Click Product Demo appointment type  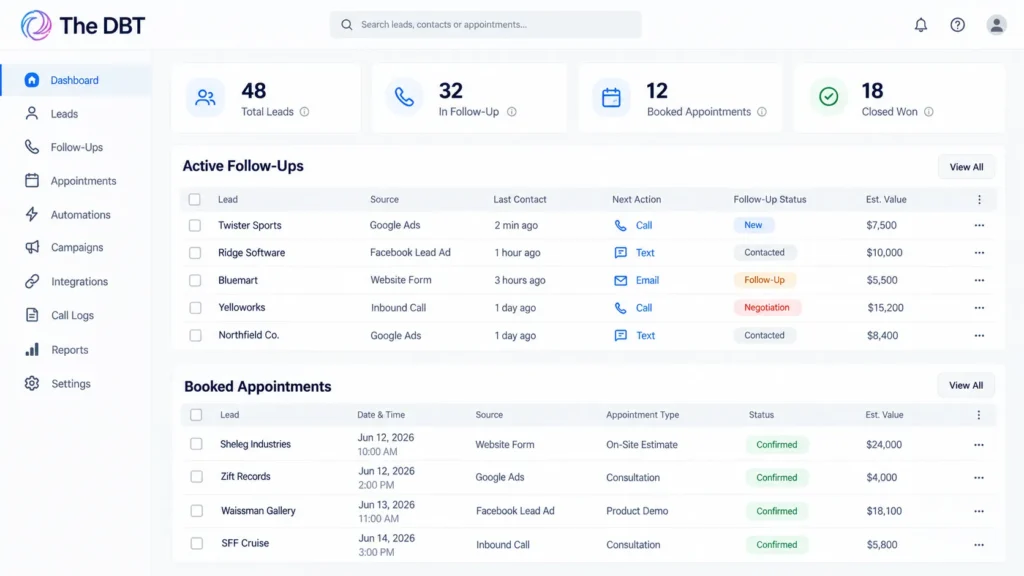[x=637, y=511]
